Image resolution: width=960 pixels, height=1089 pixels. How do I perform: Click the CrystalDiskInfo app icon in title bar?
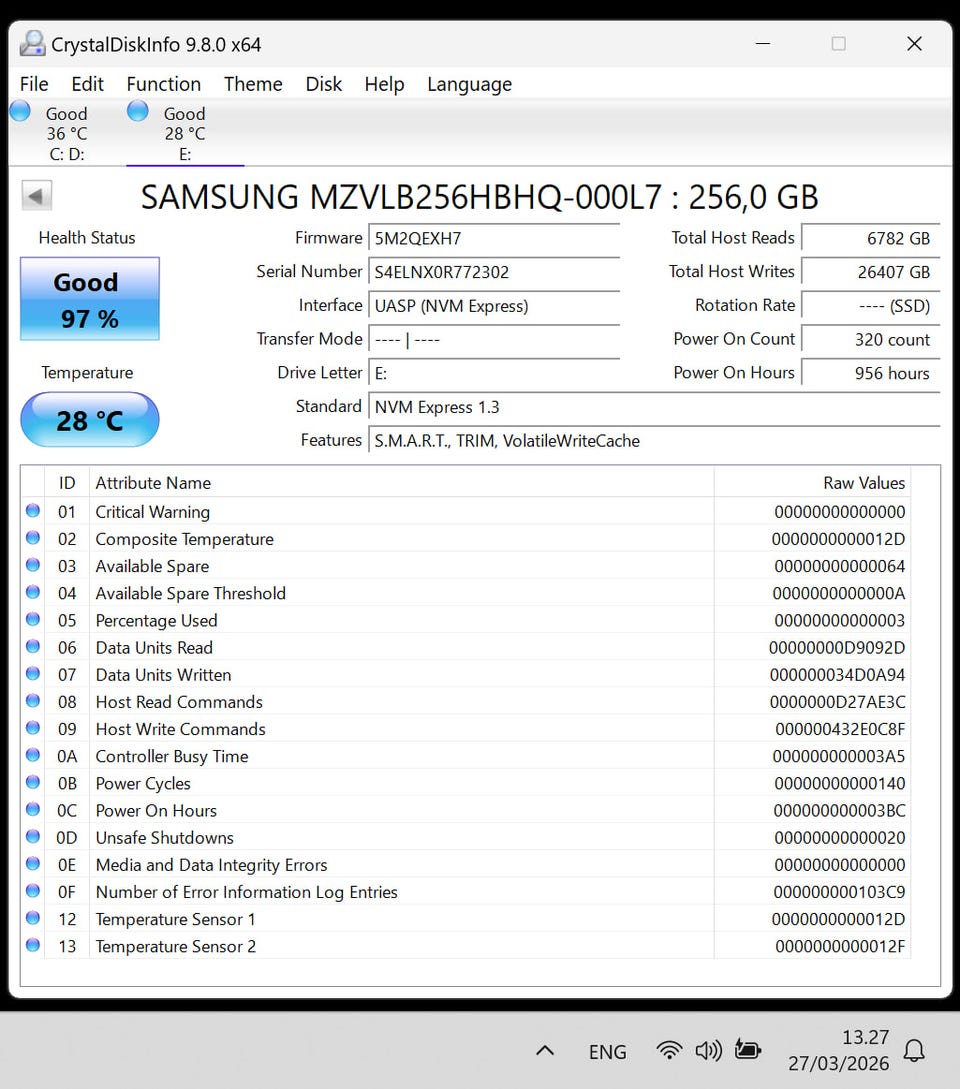coord(32,44)
